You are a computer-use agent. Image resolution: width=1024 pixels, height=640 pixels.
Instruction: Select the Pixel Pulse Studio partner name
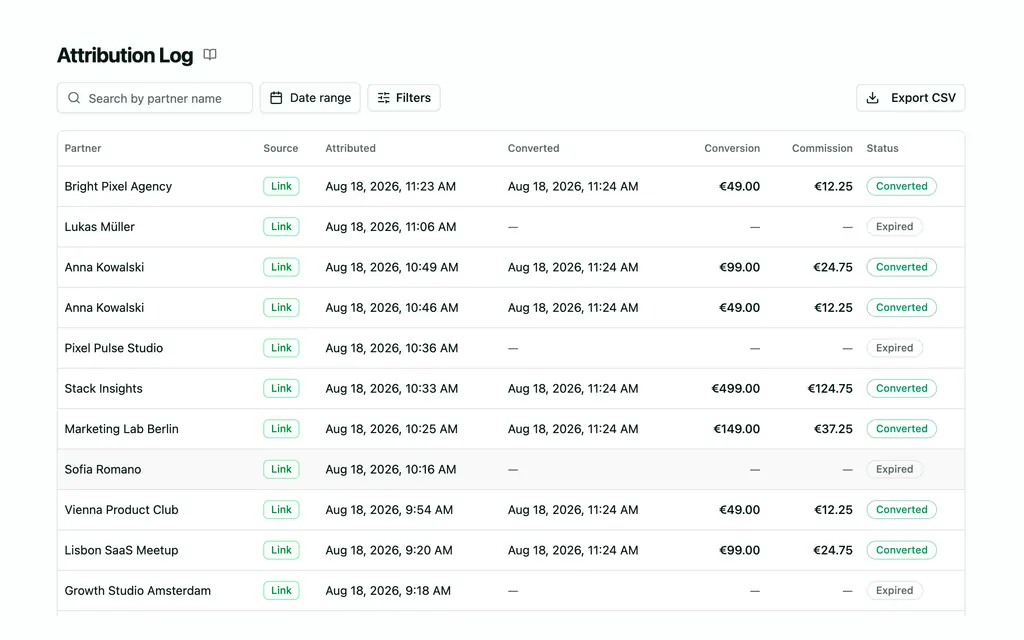point(114,348)
